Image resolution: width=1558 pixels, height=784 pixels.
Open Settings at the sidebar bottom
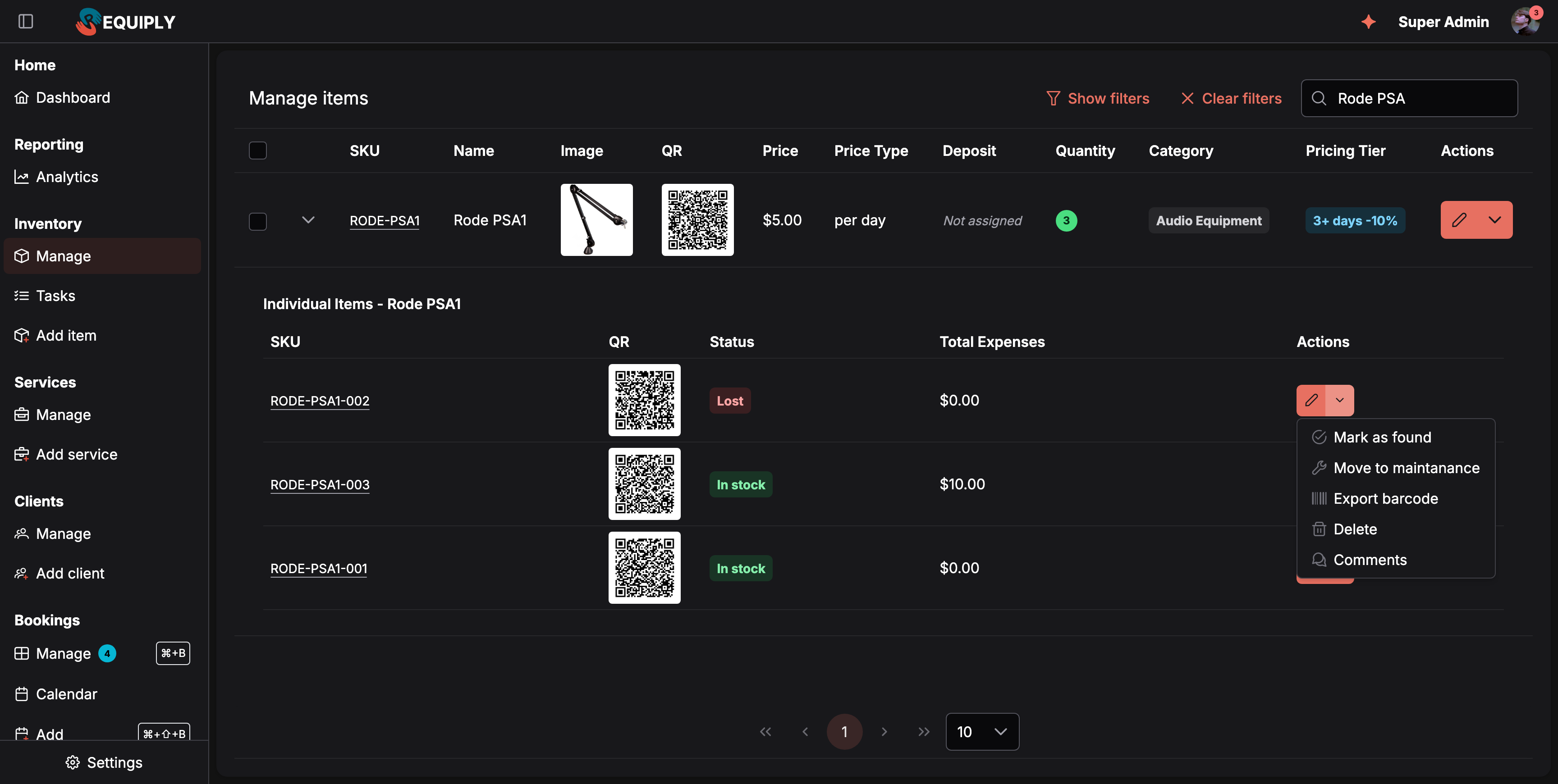(x=104, y=762)
